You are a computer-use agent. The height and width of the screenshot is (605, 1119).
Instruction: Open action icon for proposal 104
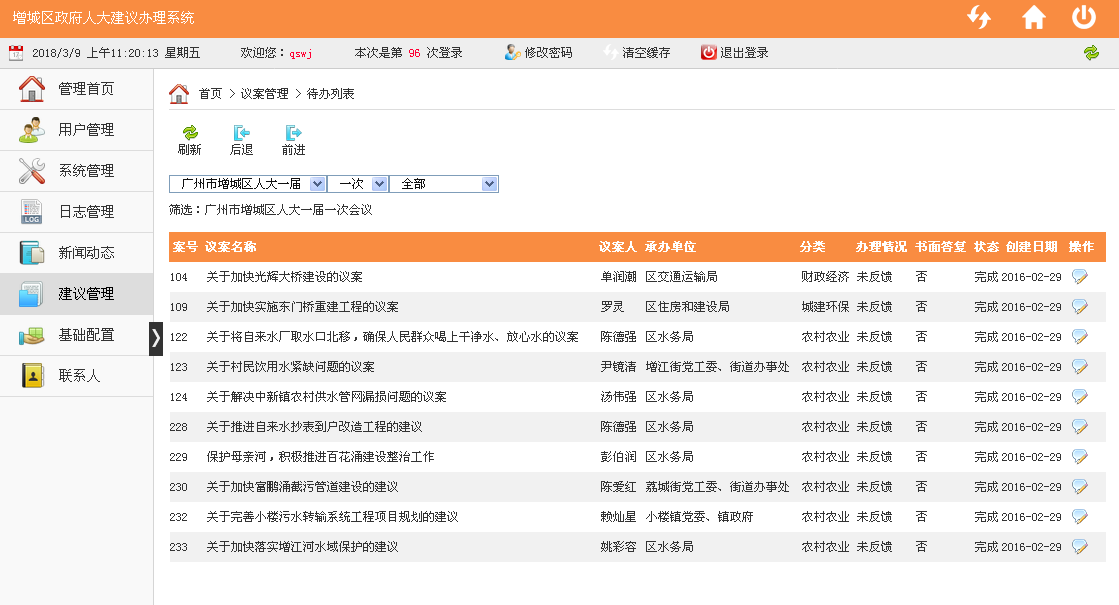coord(1080,277)
